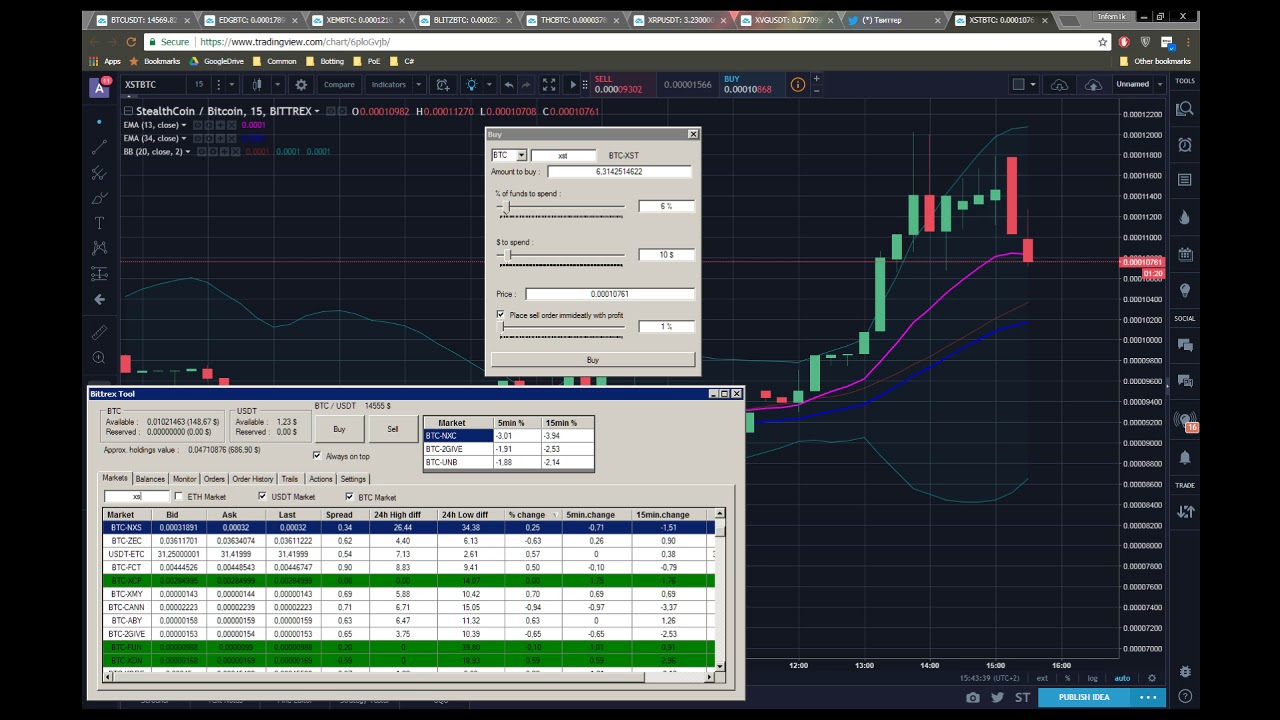
Task: Click the market search filter box
Action: coord(136,497)
